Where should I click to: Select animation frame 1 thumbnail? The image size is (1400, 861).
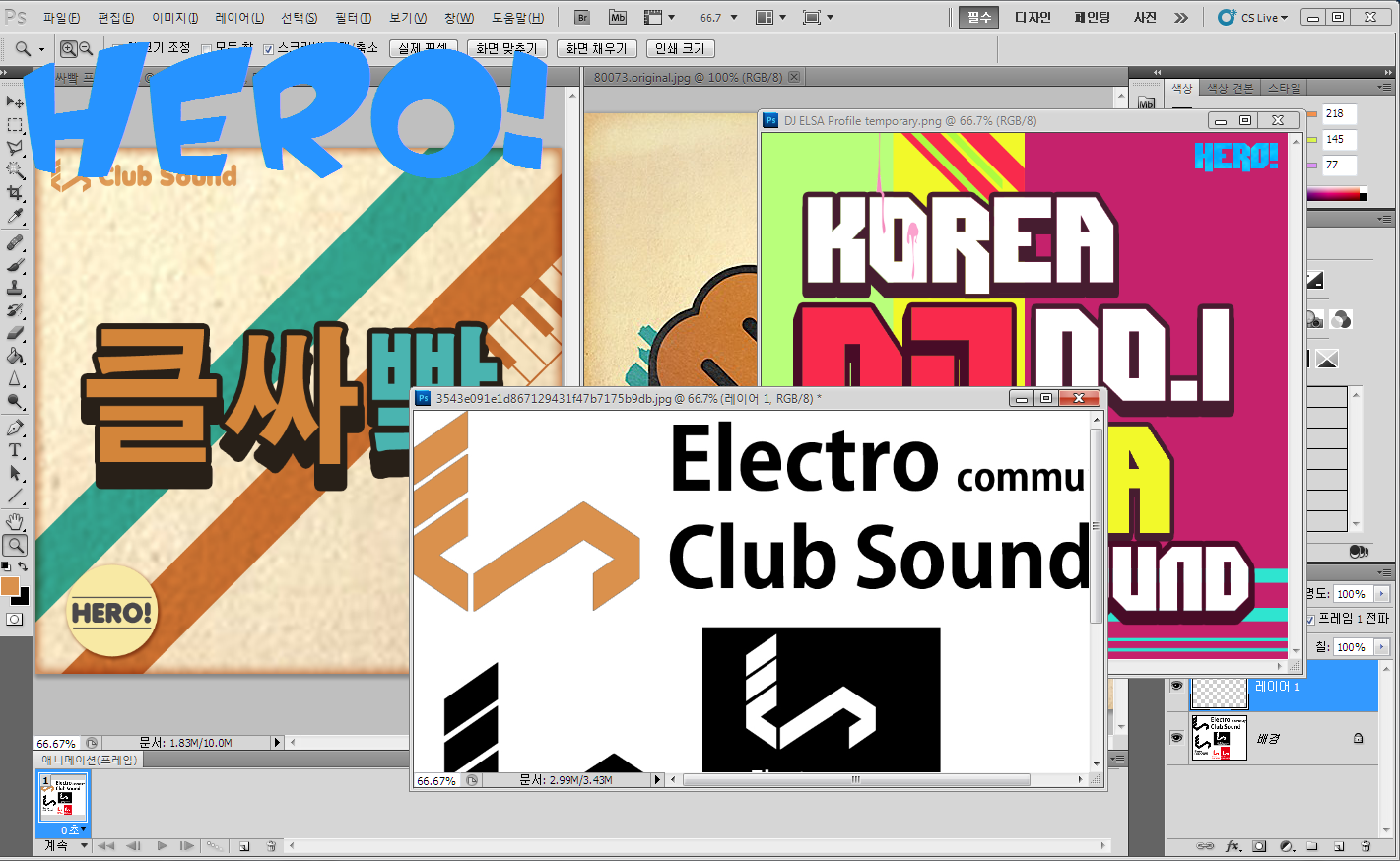click(x=63, y=798)
